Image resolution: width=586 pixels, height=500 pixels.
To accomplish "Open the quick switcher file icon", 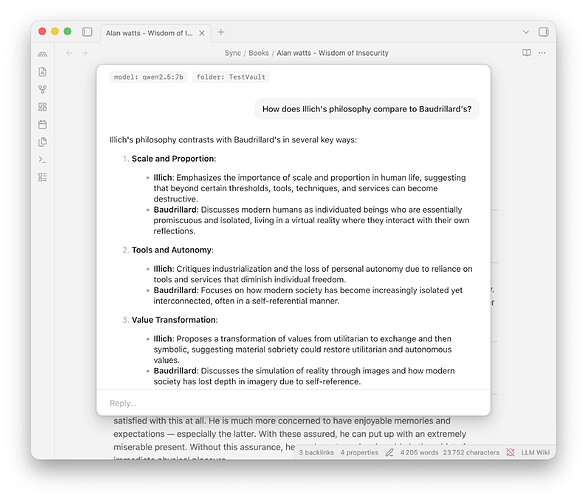I will click(43, 72).
